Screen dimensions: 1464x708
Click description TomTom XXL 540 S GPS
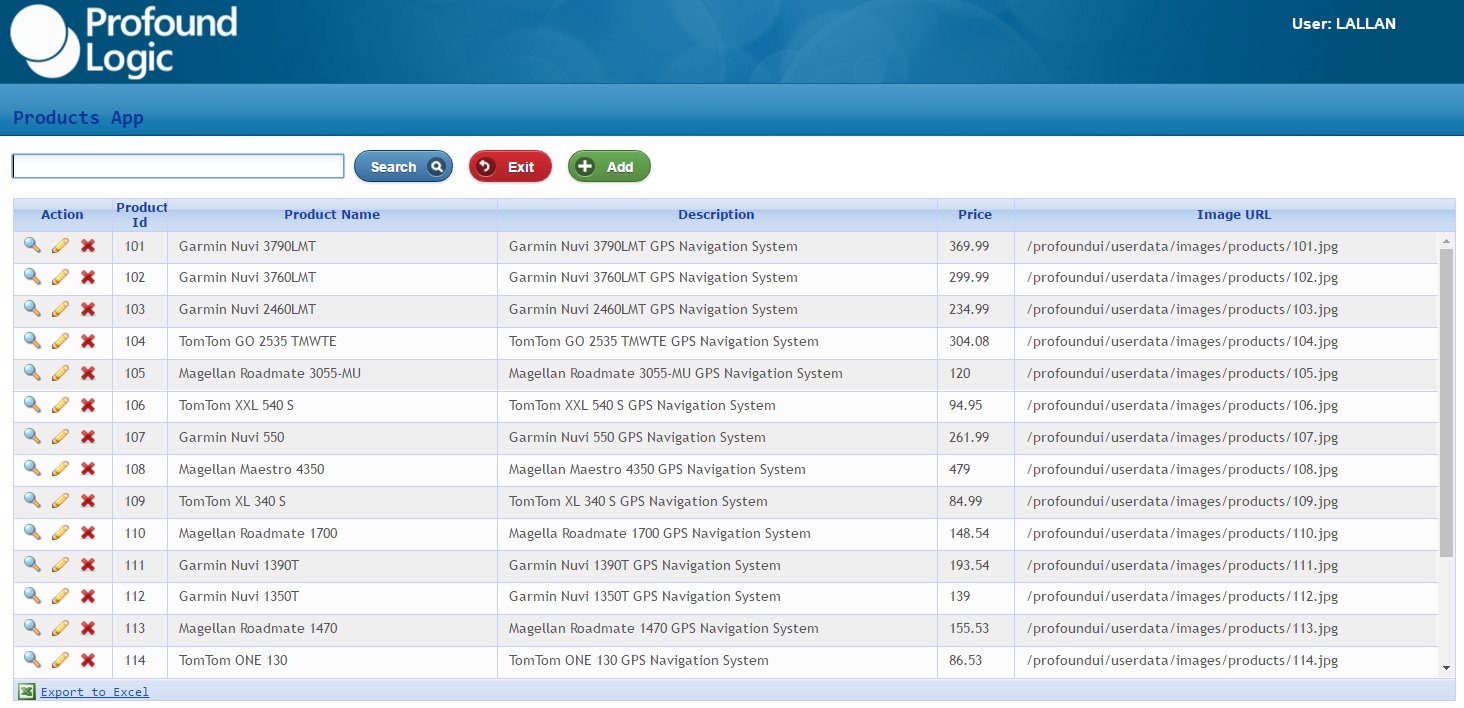[x=642, y=406]
